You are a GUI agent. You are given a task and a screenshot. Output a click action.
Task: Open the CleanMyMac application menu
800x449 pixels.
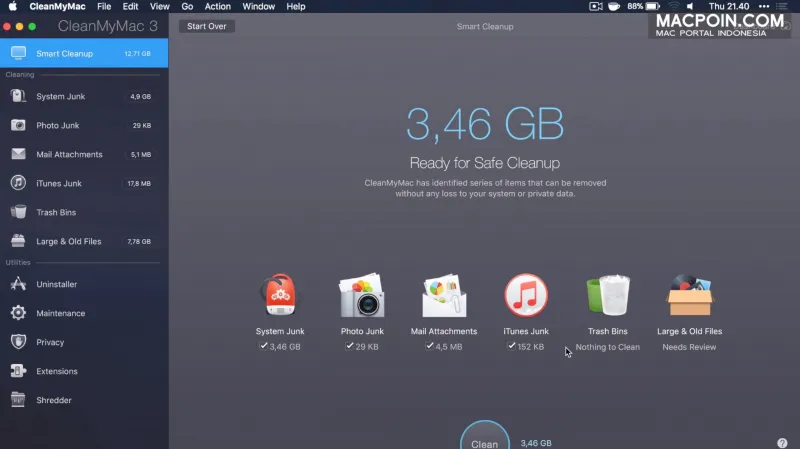tap(58, 6)
